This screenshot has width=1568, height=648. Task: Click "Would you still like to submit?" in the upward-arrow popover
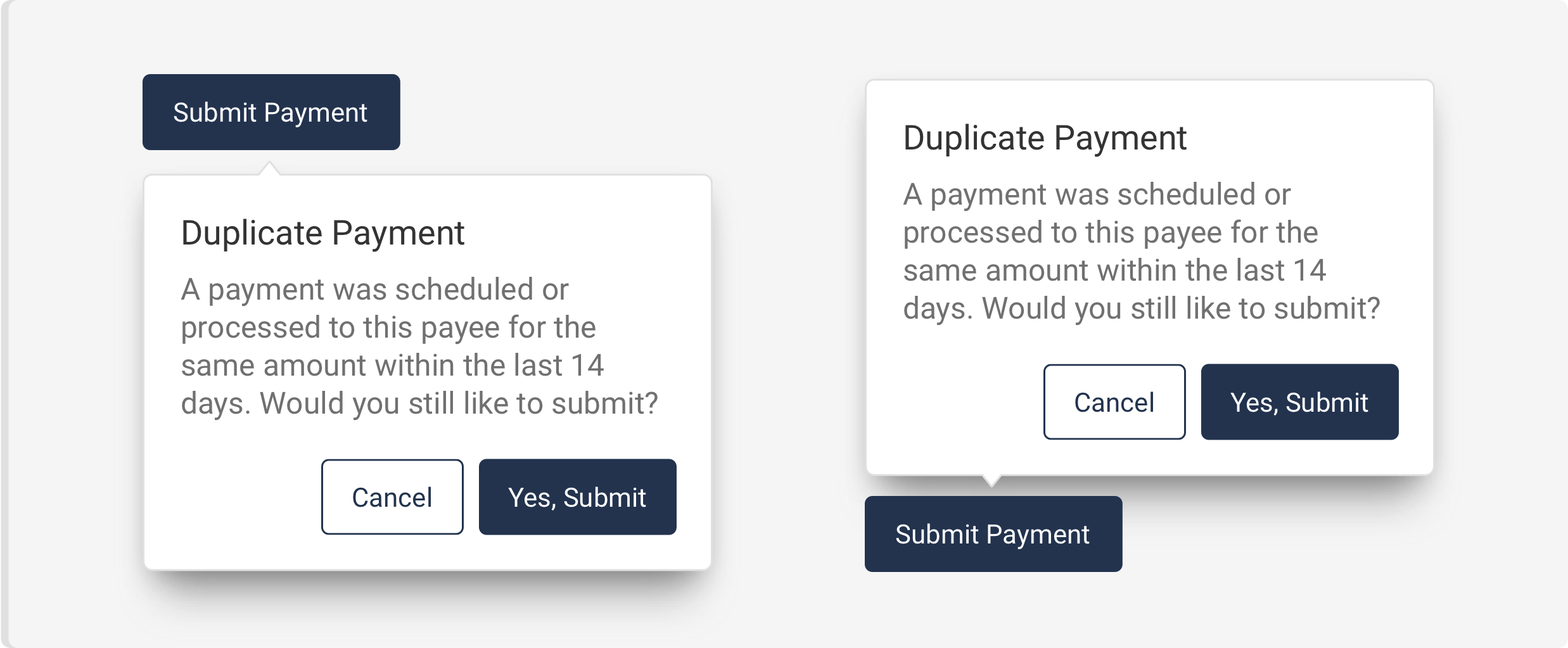pos(459,403)
